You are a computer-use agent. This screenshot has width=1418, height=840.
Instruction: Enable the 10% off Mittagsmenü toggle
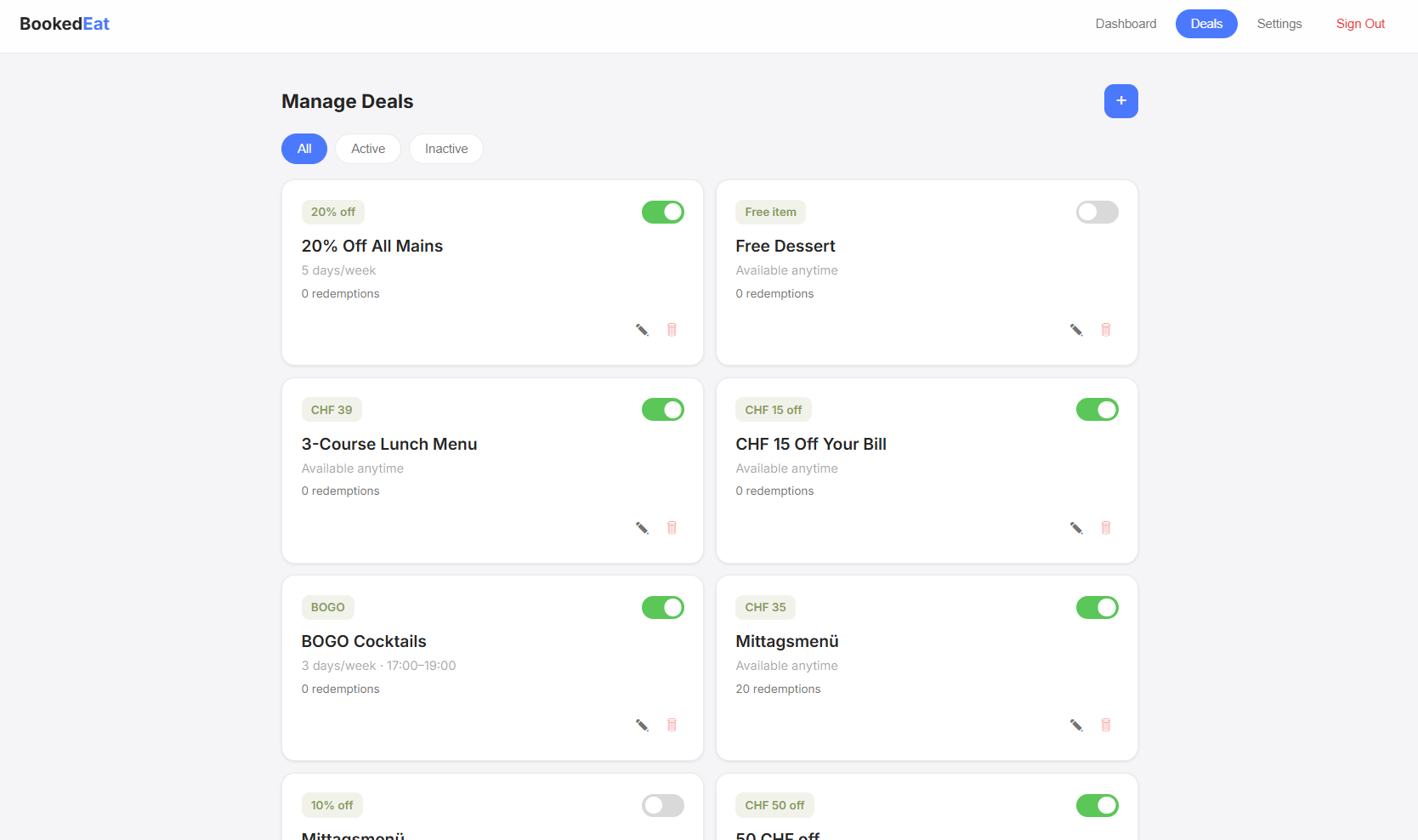pyautogui.click(x=663, y=805)
